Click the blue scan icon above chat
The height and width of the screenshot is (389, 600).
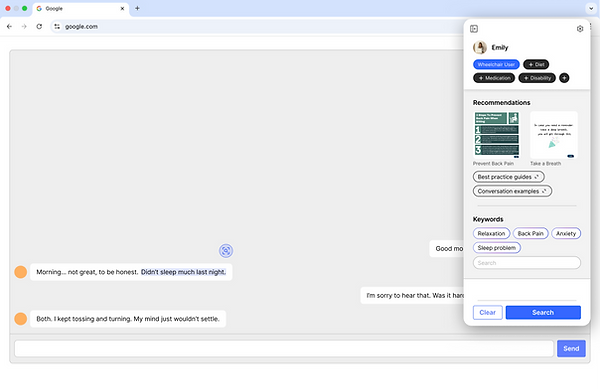[226, 251]
